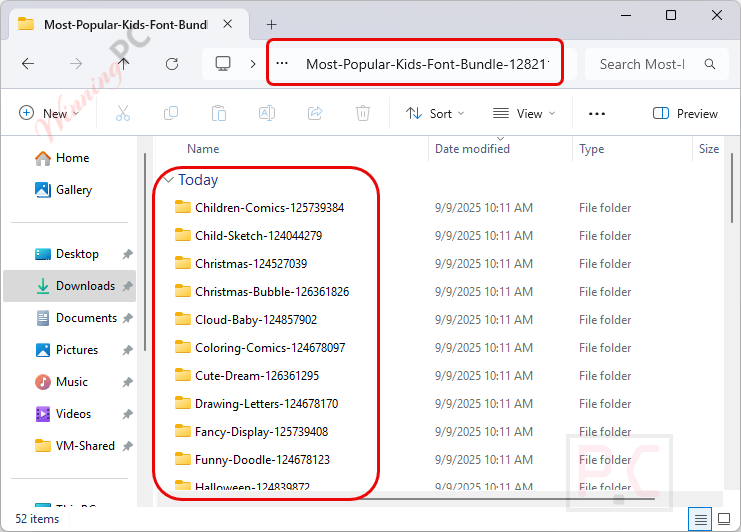Click the Delete trash icon
This screenshot has width=741, height=532.
[x=363, y=113]
